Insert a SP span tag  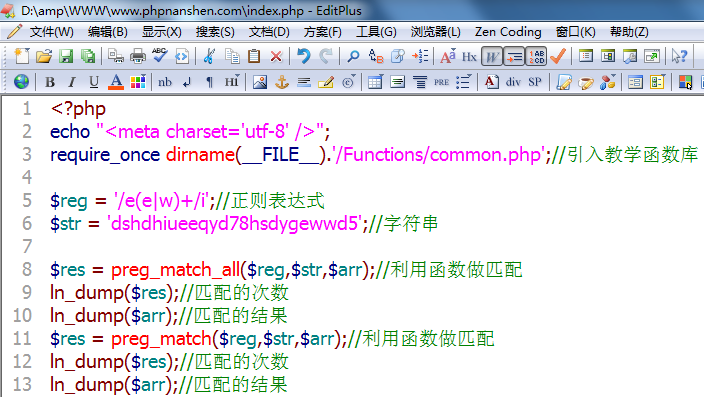point(535,82)
